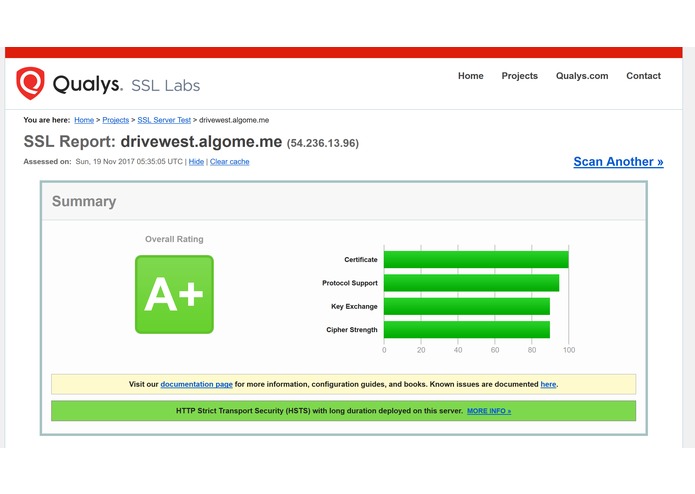Click the A+ overall rating badge
The height and width of the screenshot is (494, 695).
pyautogui.click(x=174, y=294)
